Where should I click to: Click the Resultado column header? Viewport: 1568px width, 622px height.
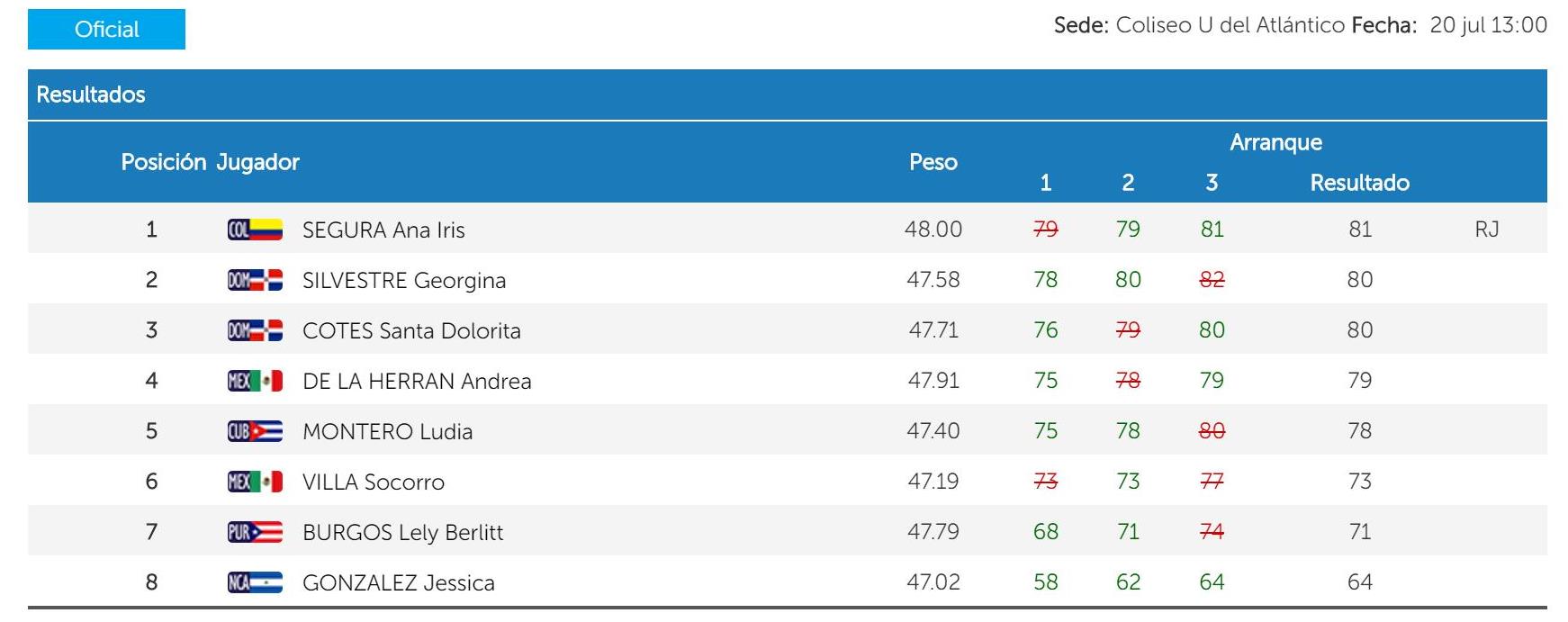1359,183
